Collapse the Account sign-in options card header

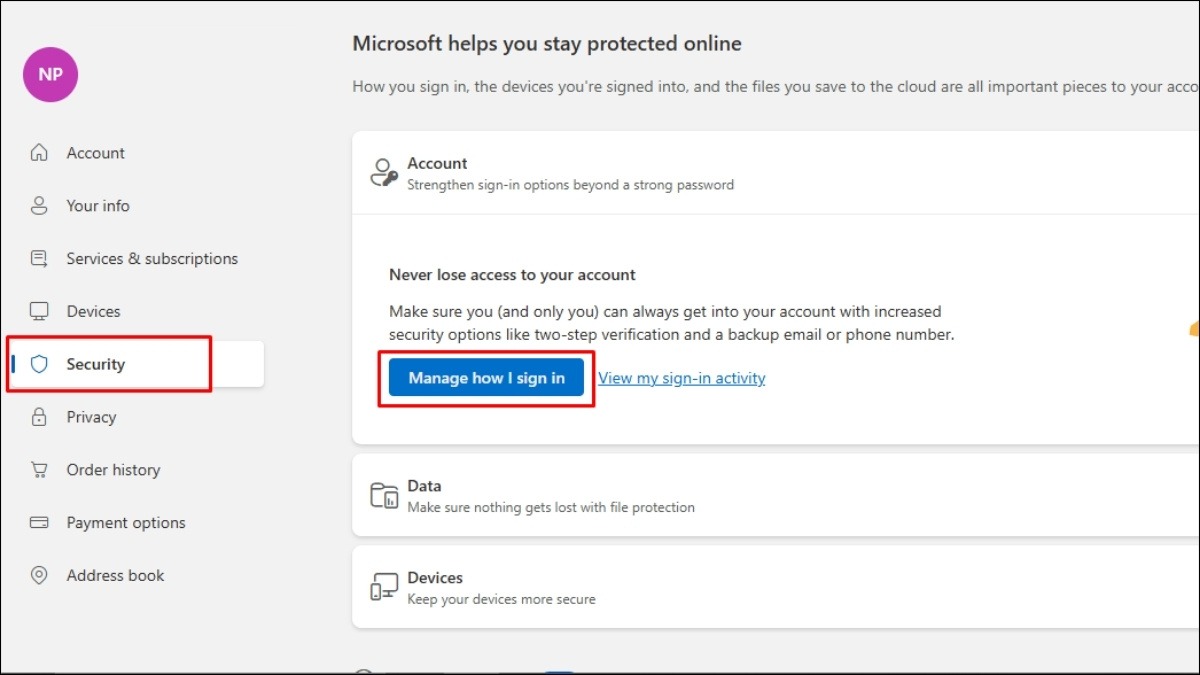776,173
